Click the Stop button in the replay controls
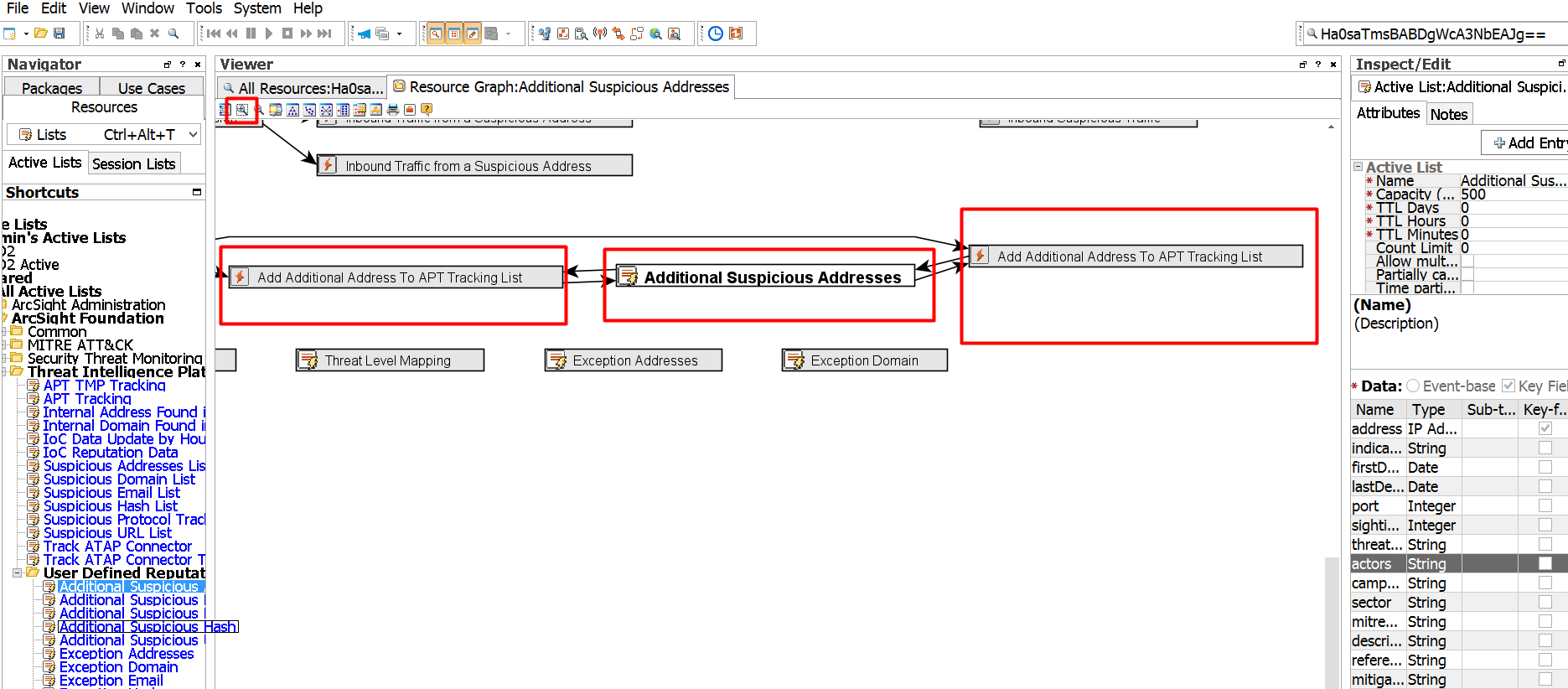 287,34
